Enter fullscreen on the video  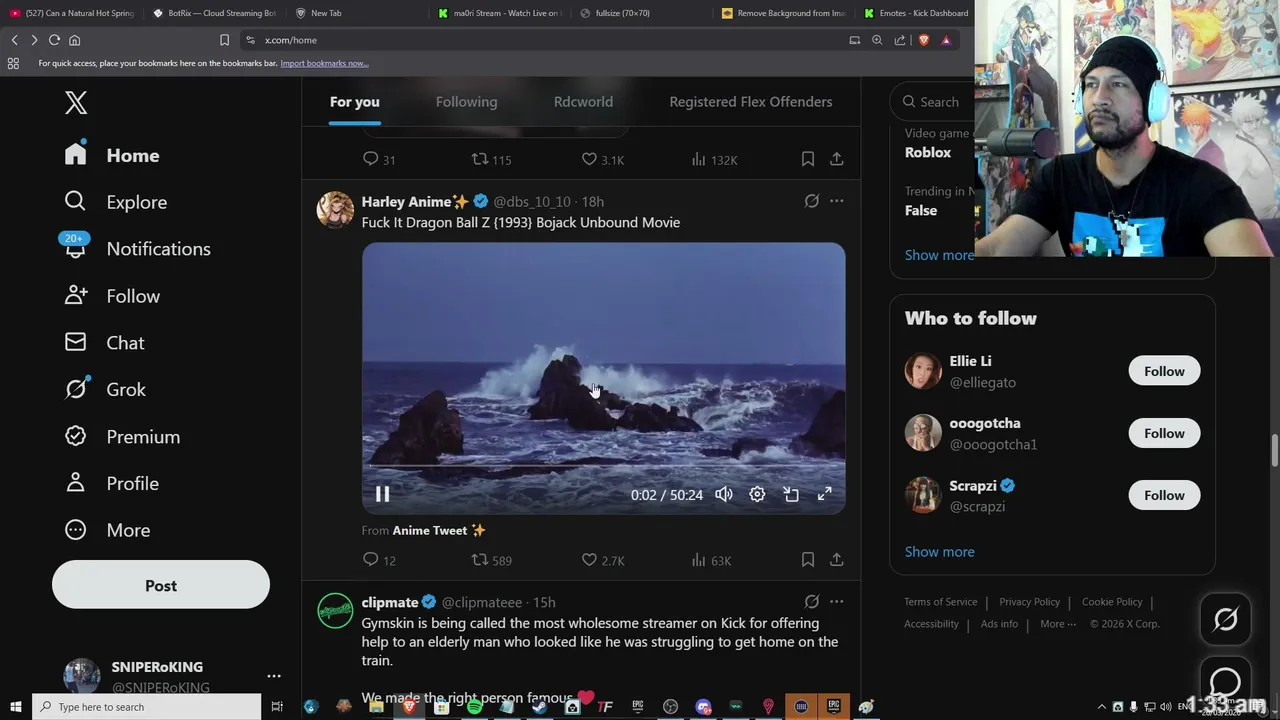pyautogui.click(x=825, y=494)
